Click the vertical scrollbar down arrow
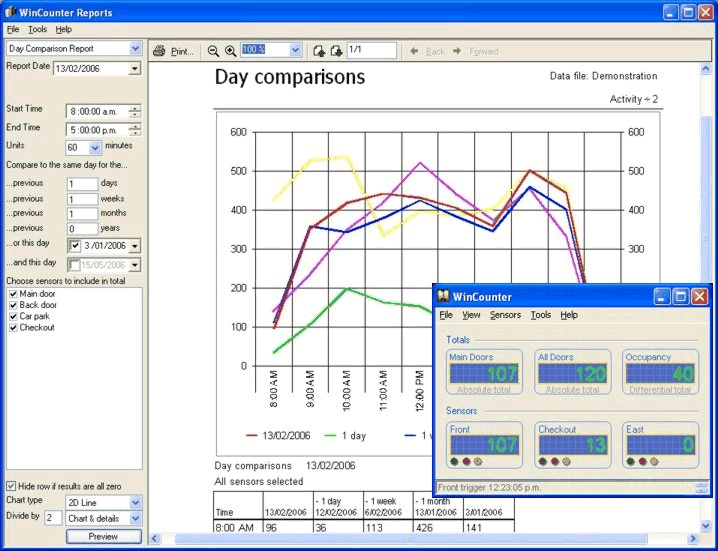 point(706,526)
